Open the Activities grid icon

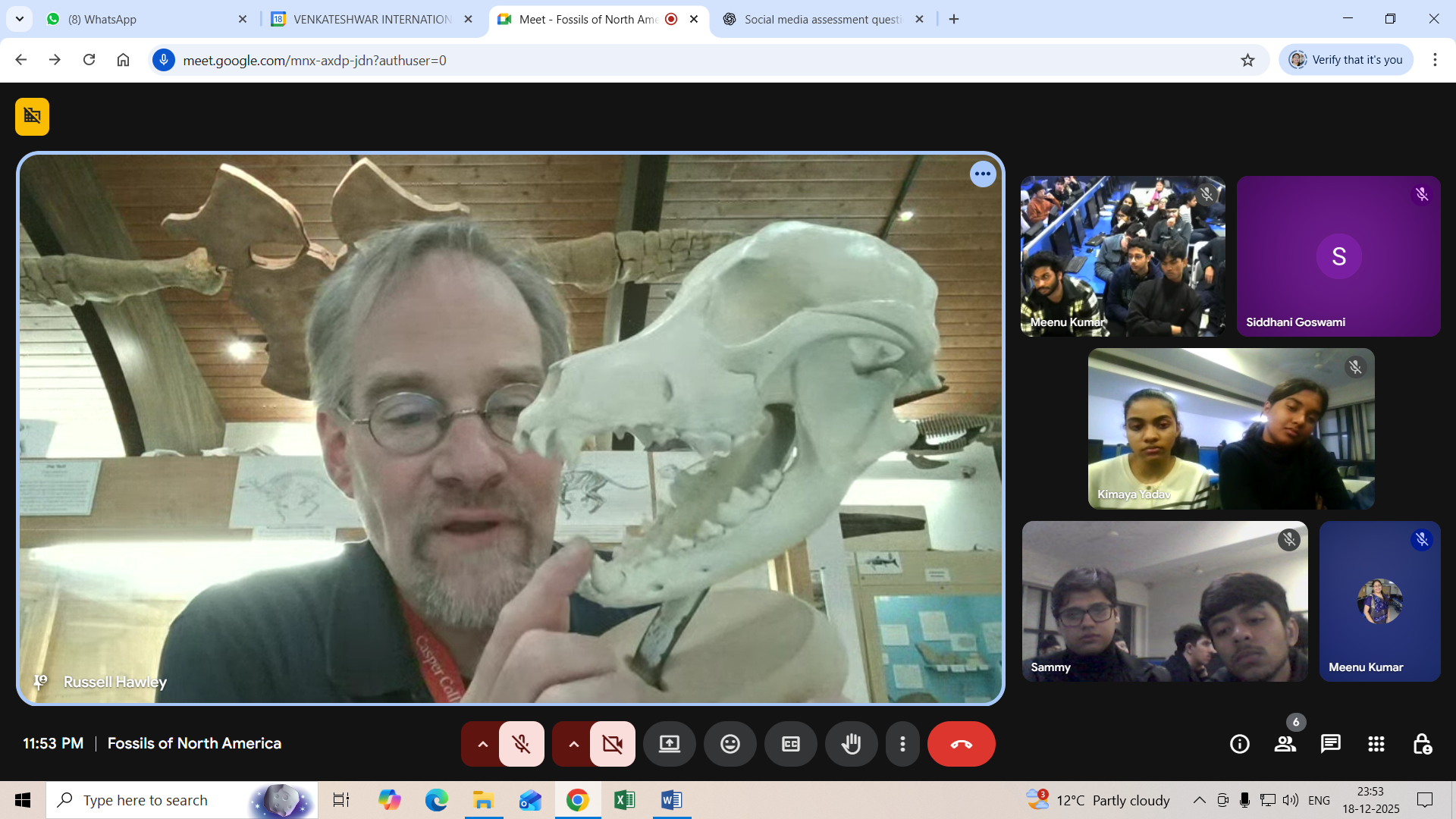[x=1376, y=744]
